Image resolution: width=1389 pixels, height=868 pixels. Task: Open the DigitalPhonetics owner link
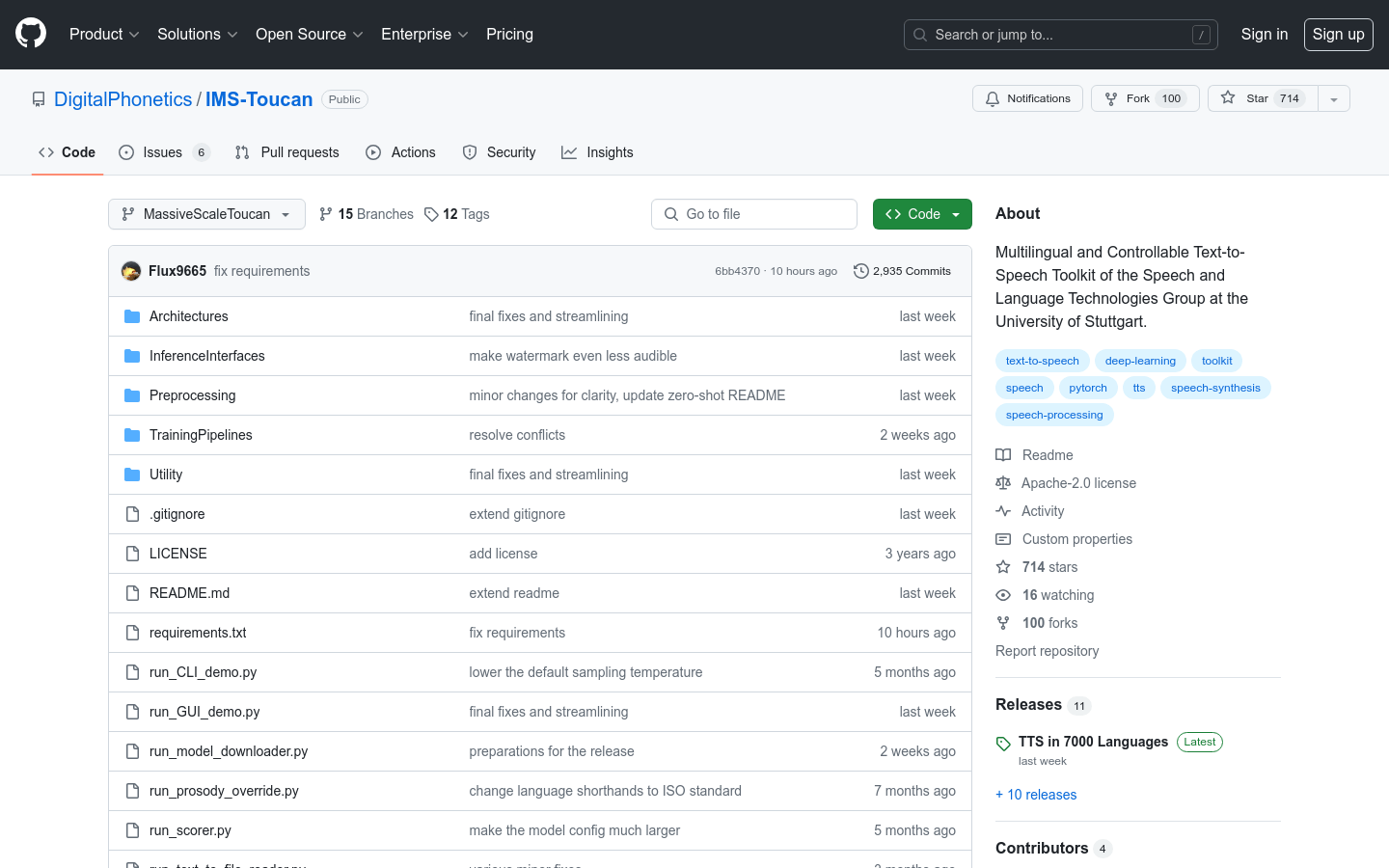(x=123, y=99)
